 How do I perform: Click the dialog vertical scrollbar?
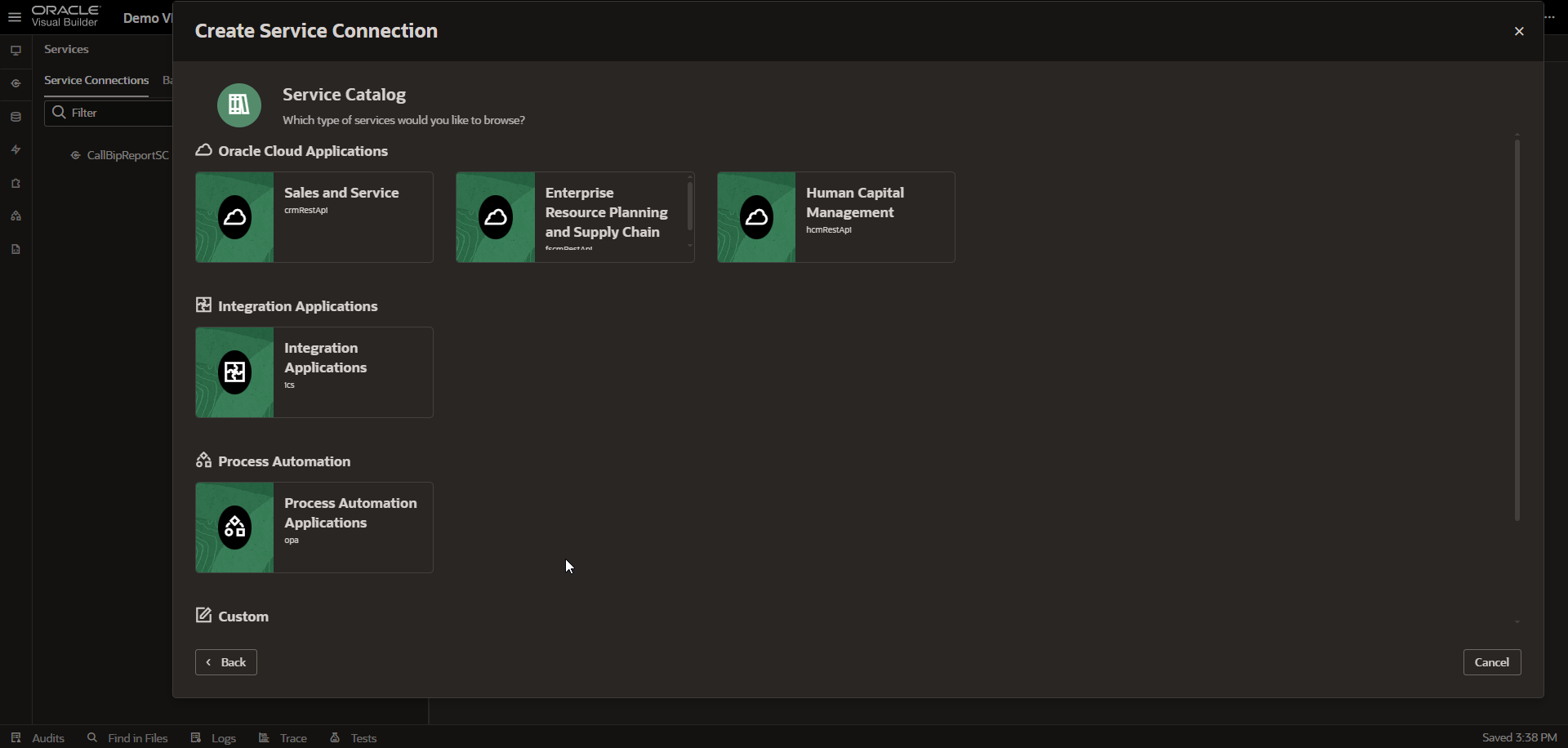point(1517,330)
